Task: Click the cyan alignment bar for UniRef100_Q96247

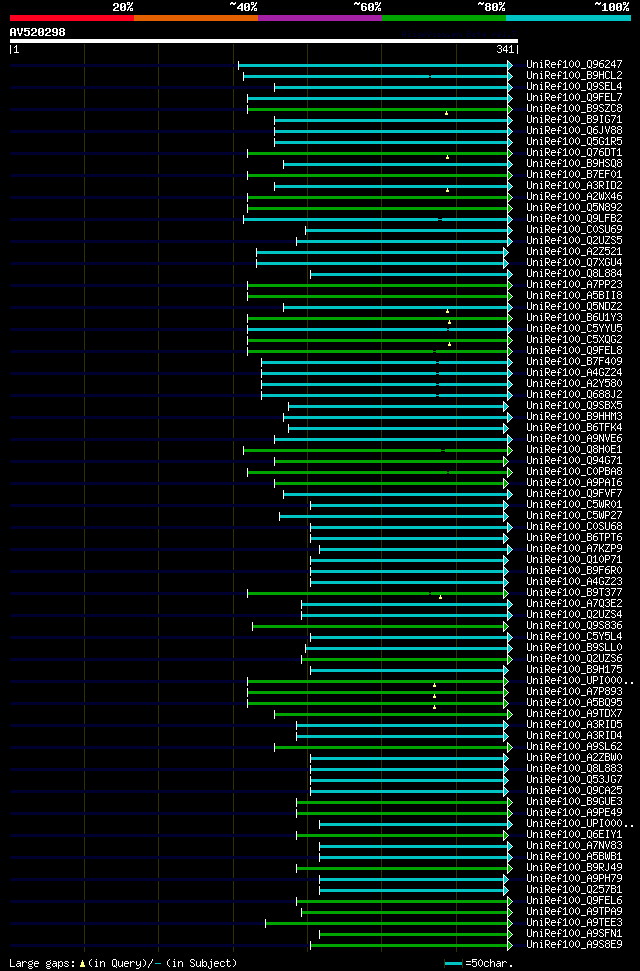Action: 375,65
